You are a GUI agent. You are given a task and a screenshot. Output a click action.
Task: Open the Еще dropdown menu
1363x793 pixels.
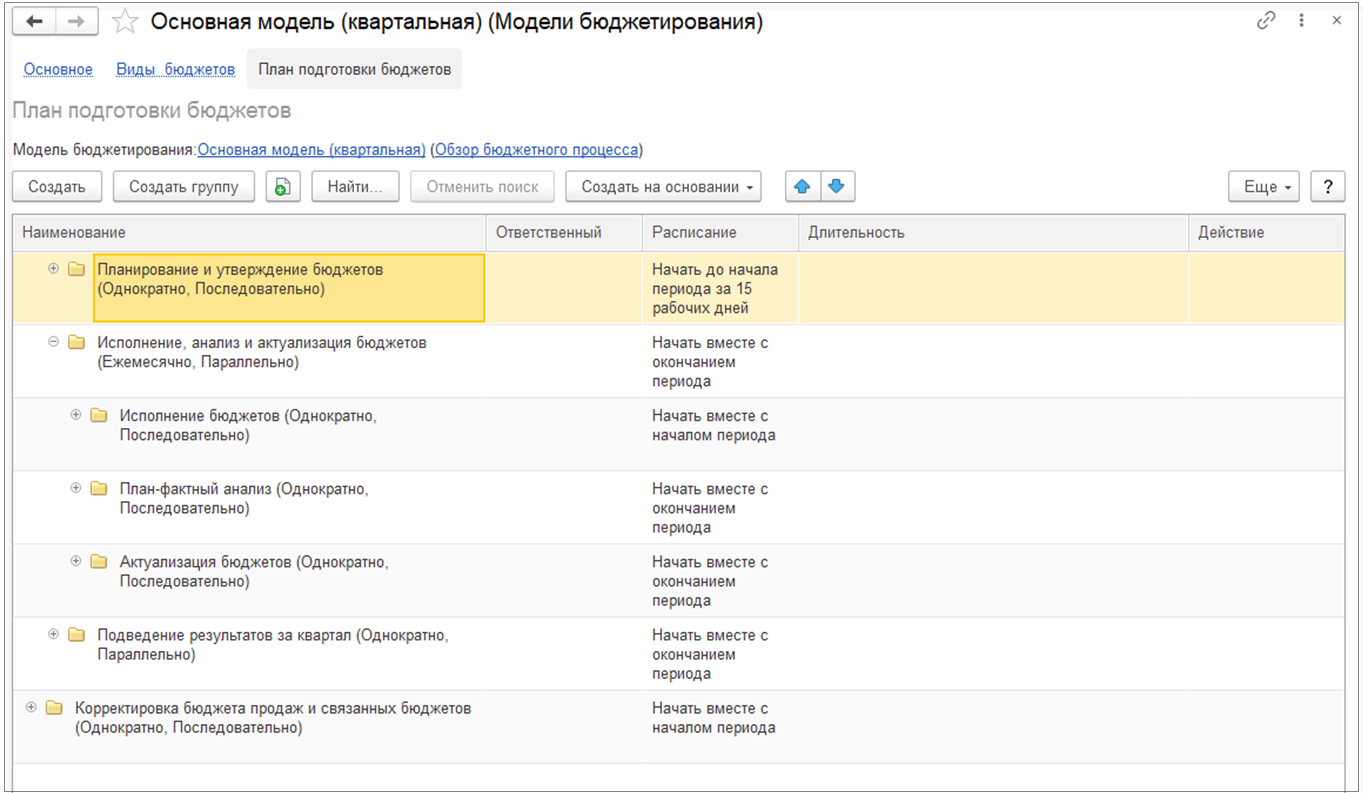point(1263,187)
